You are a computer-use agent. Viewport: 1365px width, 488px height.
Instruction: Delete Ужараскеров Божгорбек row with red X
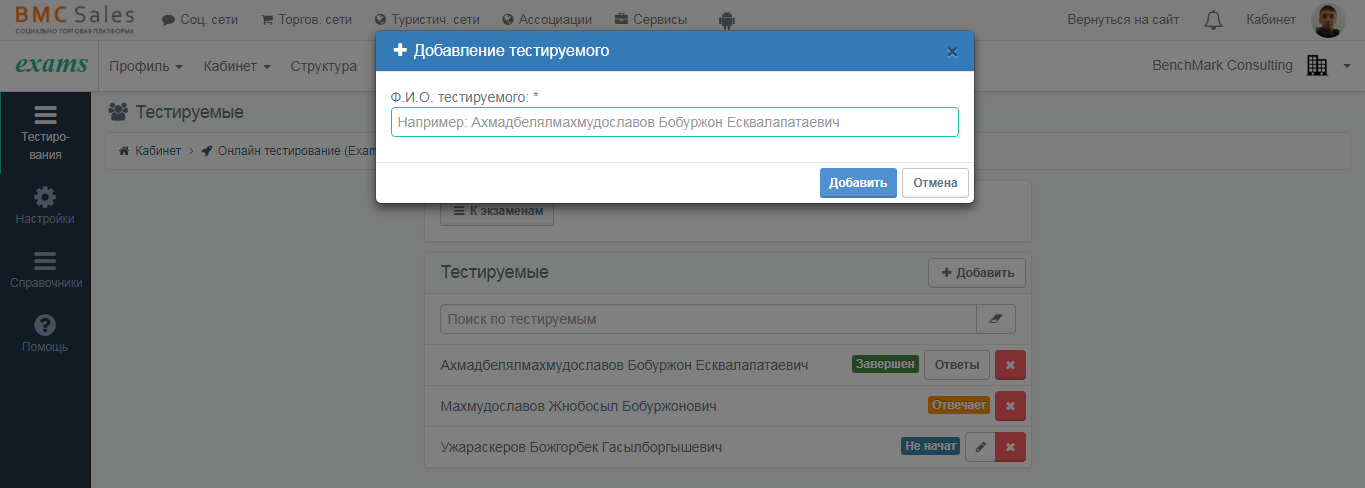coord(1010,447)
